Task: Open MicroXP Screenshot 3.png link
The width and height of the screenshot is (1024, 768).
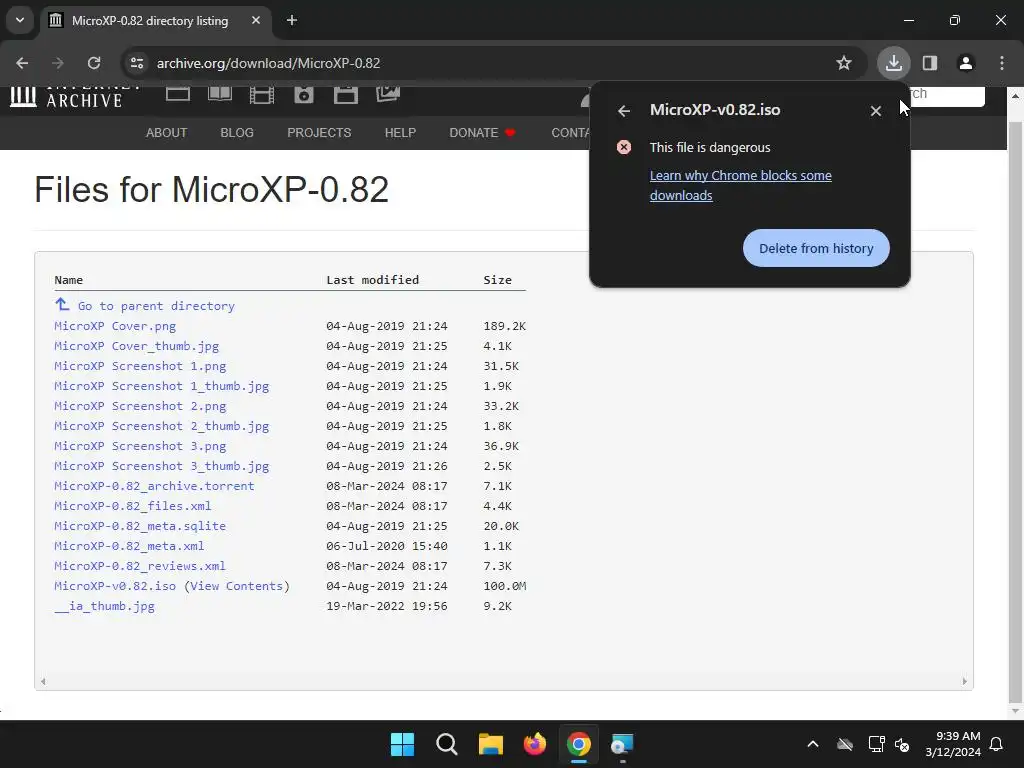Action: [140, 446]
